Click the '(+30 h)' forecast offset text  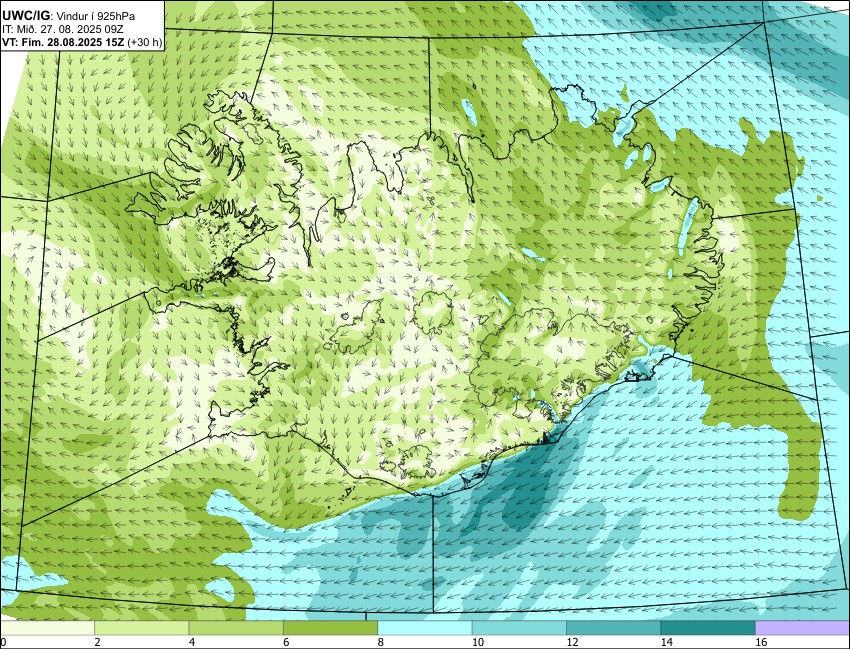pos(145,43)
